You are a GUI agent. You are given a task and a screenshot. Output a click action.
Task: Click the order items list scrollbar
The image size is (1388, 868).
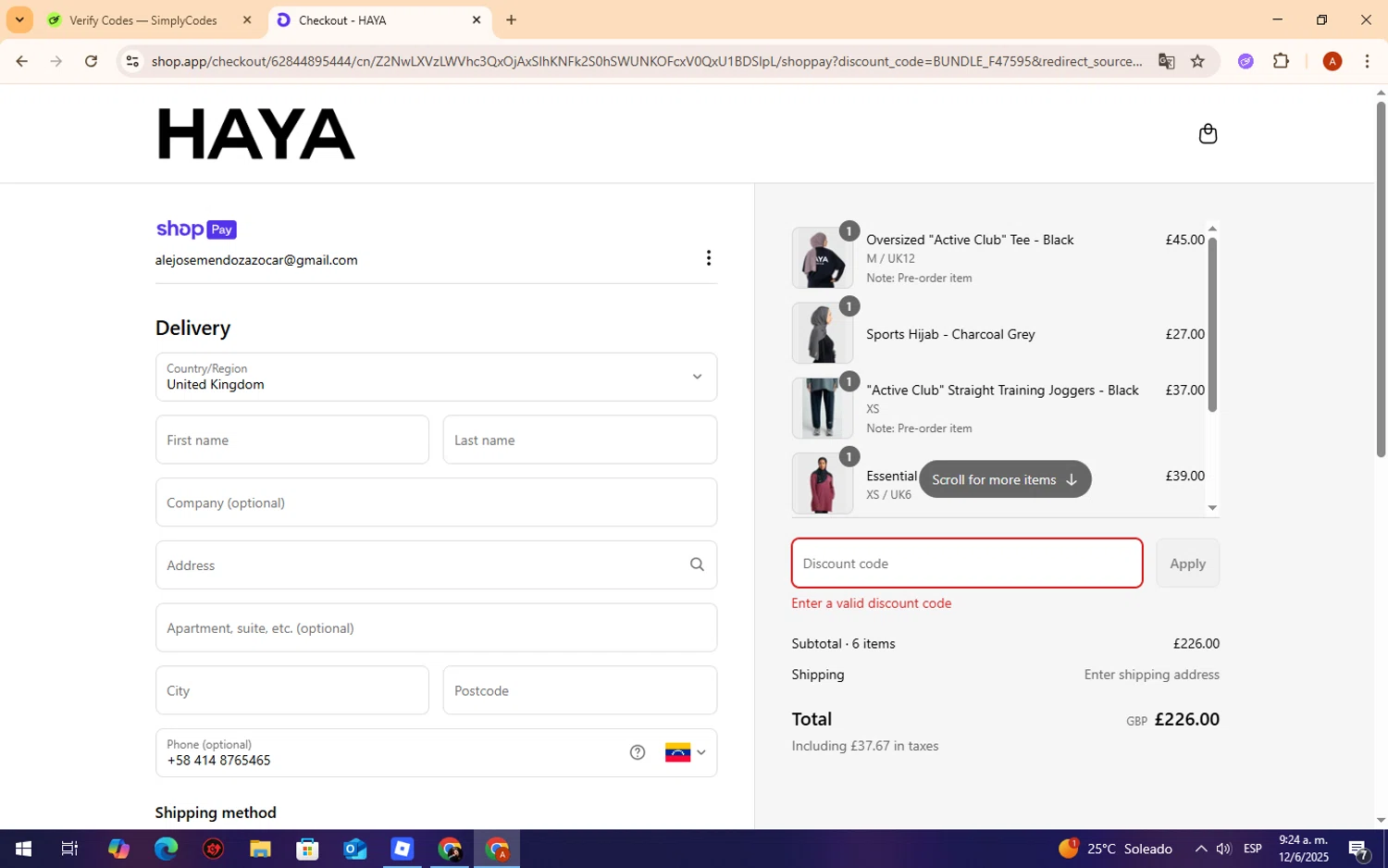point(1212,324)
